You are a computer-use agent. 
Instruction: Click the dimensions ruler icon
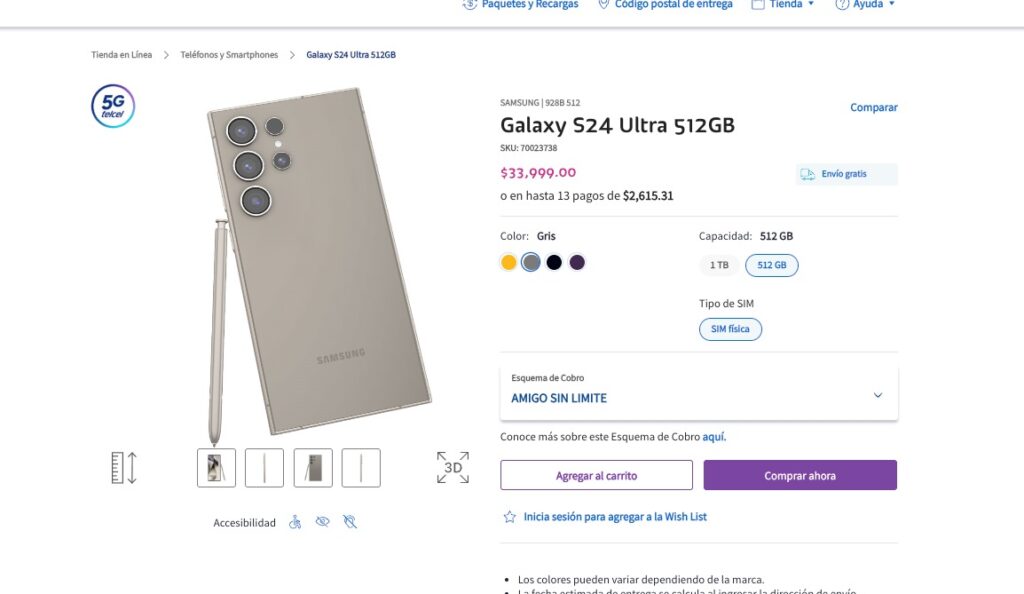122,466
